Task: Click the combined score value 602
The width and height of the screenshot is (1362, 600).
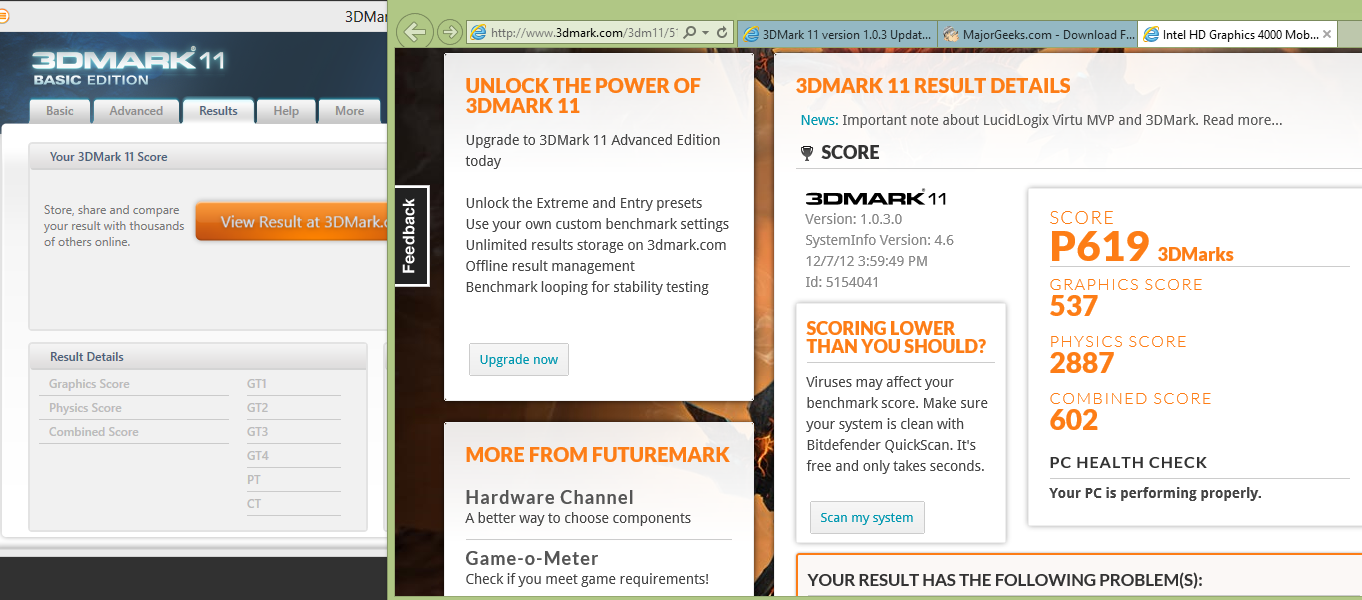Action: 1074,419
